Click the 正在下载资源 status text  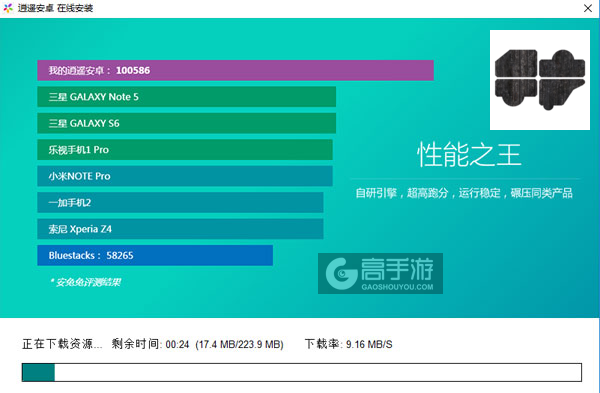point(62,344)
